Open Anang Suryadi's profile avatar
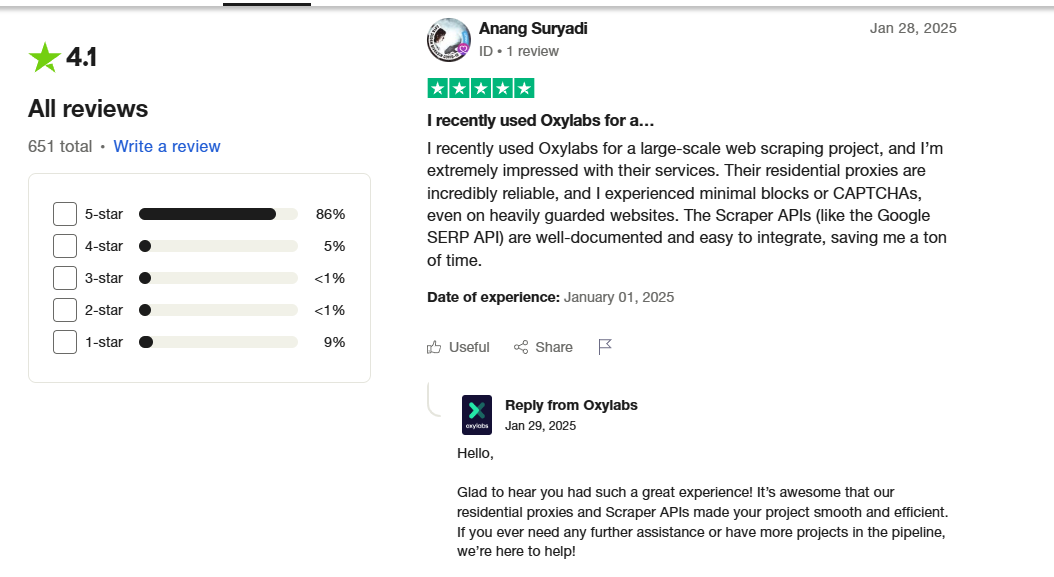Screen dimensions: 1054x577 click(448, 40)
